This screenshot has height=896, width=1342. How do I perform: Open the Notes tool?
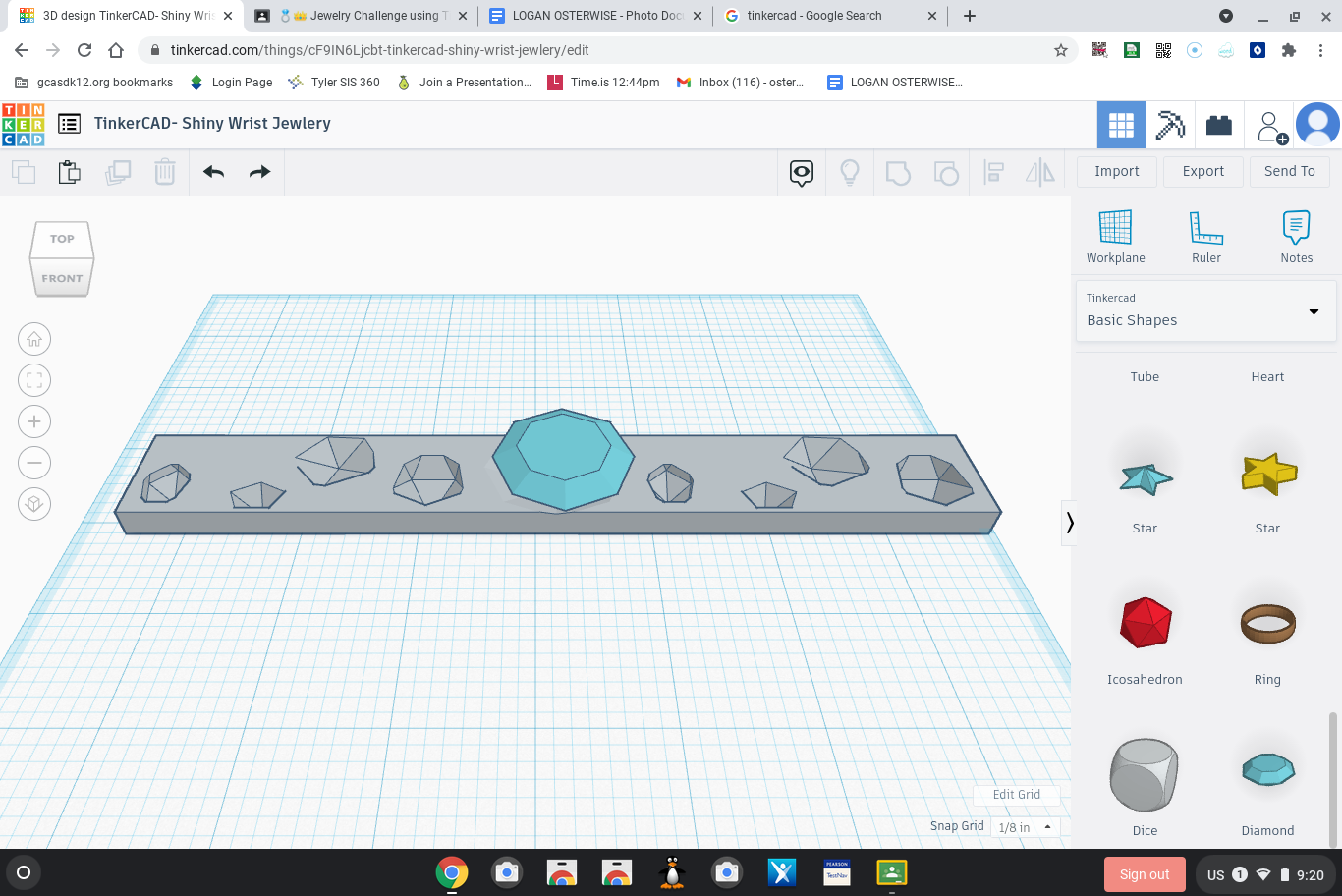[x=1297, y=237]
